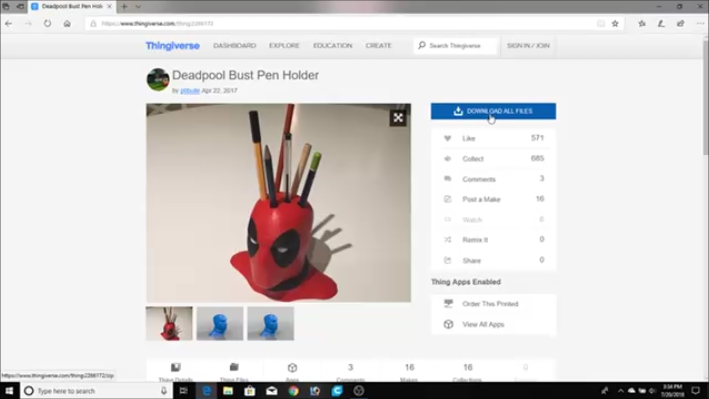The height and width of the screenshot is (399, 709).
Task: Switch to Thing Details tab
Action: pyautogui.click(x=175, y=372)
